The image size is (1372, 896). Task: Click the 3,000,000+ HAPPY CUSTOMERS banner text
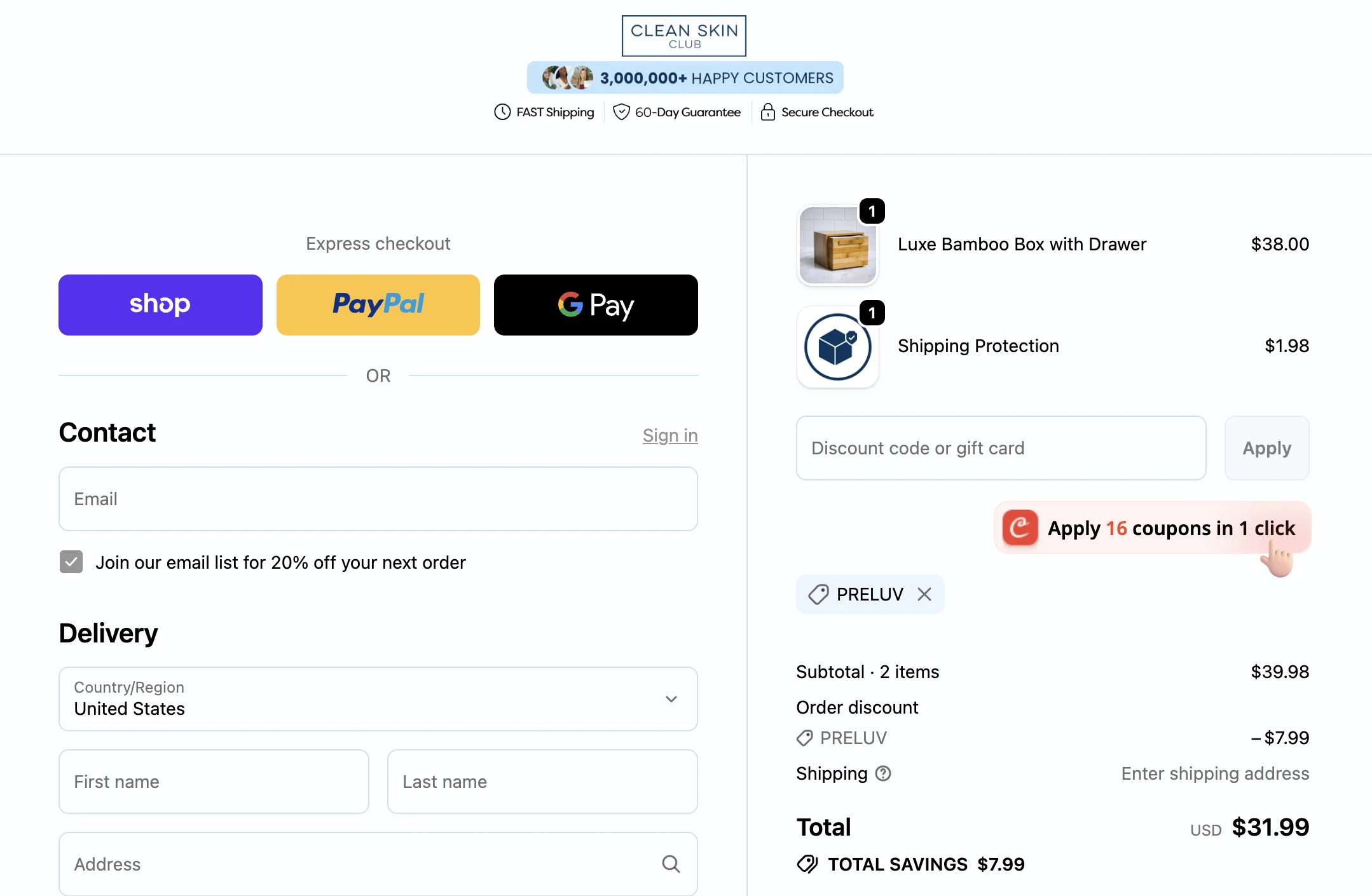[x=717, y=78]
